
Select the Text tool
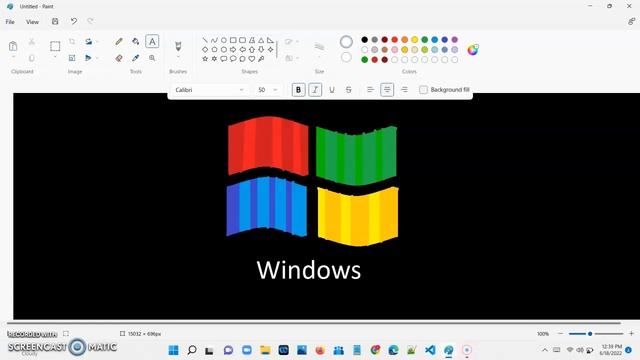[152, 41]
